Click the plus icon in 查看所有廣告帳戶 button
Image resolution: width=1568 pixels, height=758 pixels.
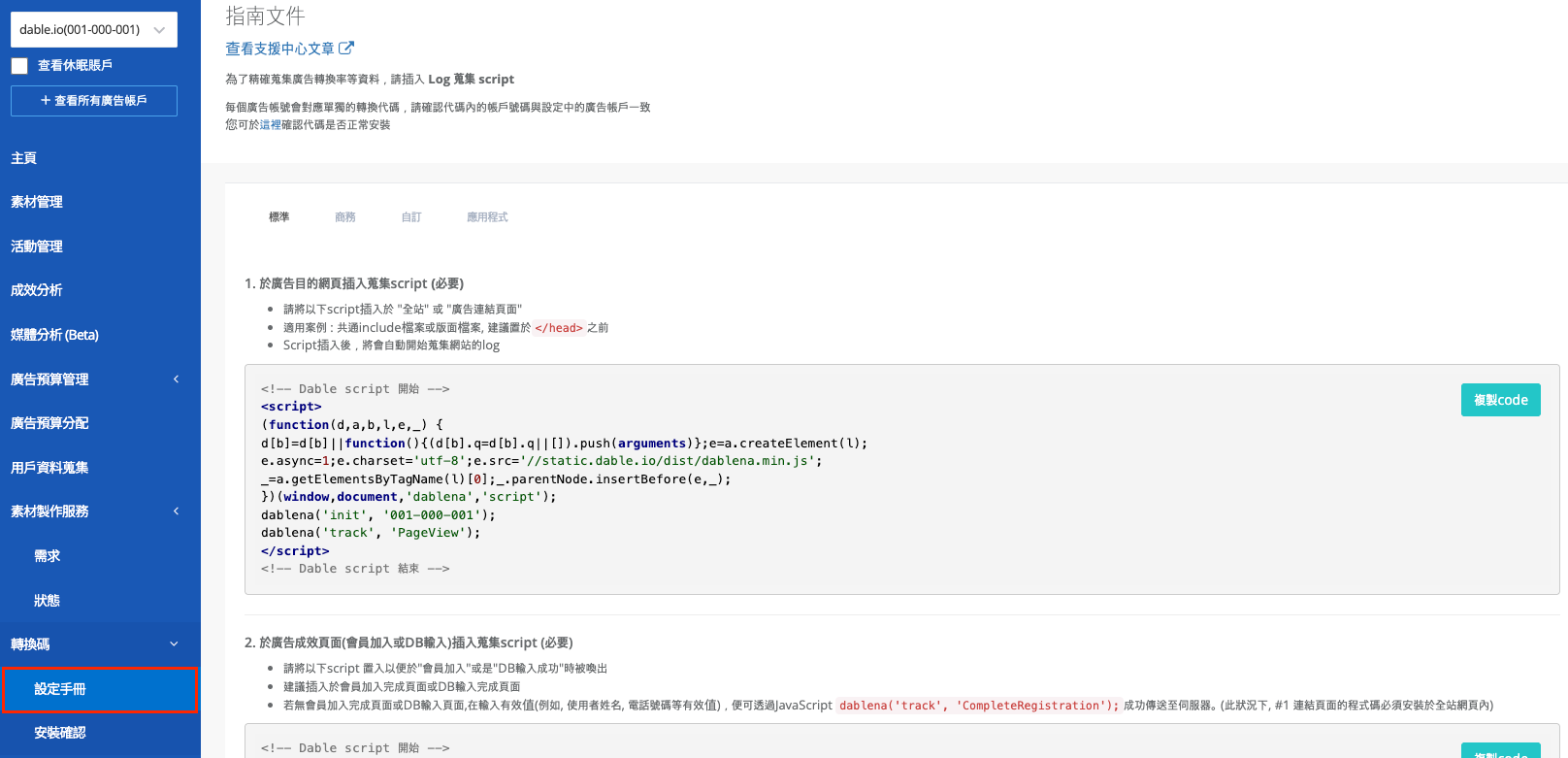pos(46,101)
